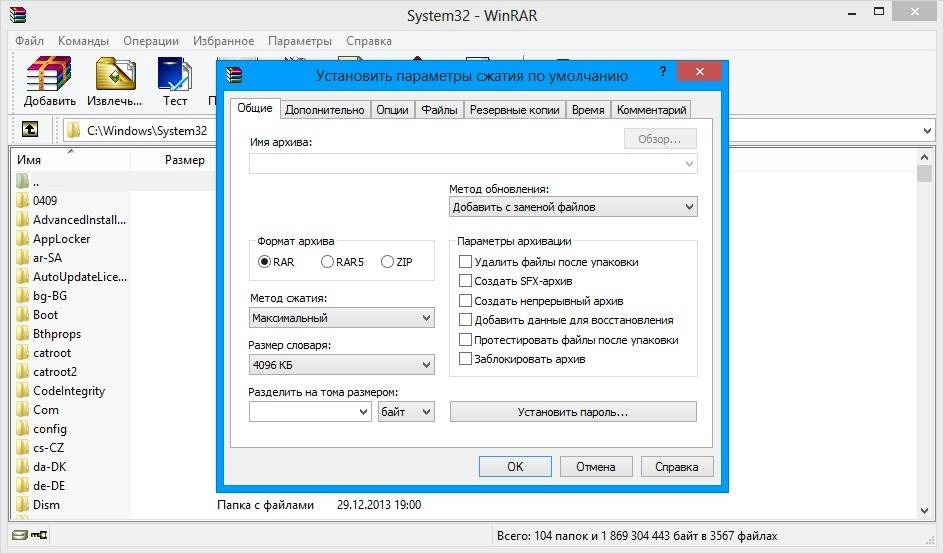Click the Отмена button
This screenshot has width=944, height=554.
[596, 467]
